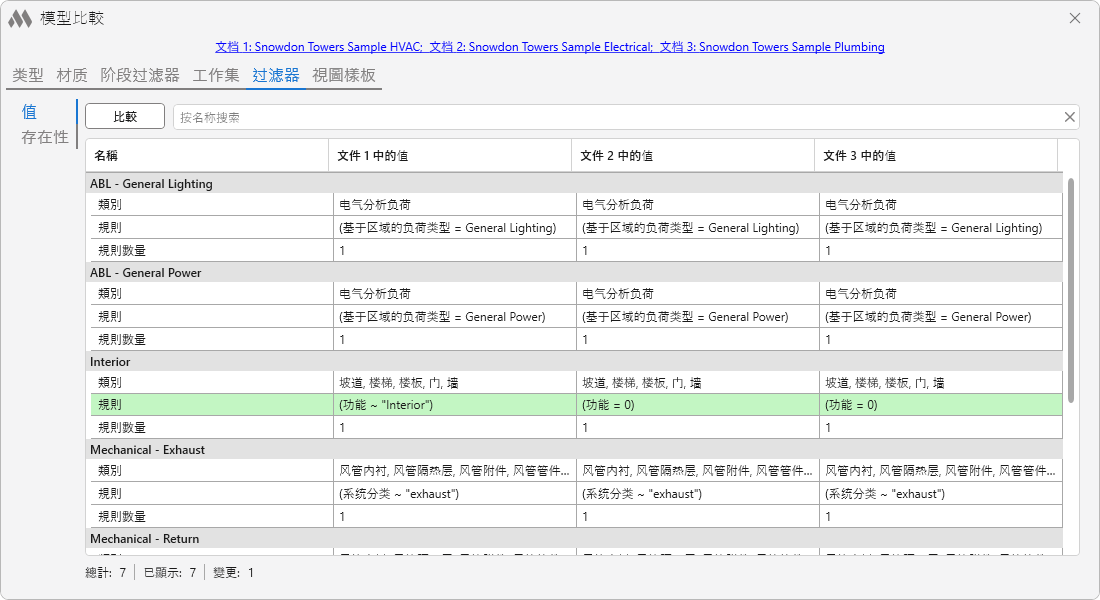
Task: Click file 2 General Power rule value
Action: tap(685, 317)
